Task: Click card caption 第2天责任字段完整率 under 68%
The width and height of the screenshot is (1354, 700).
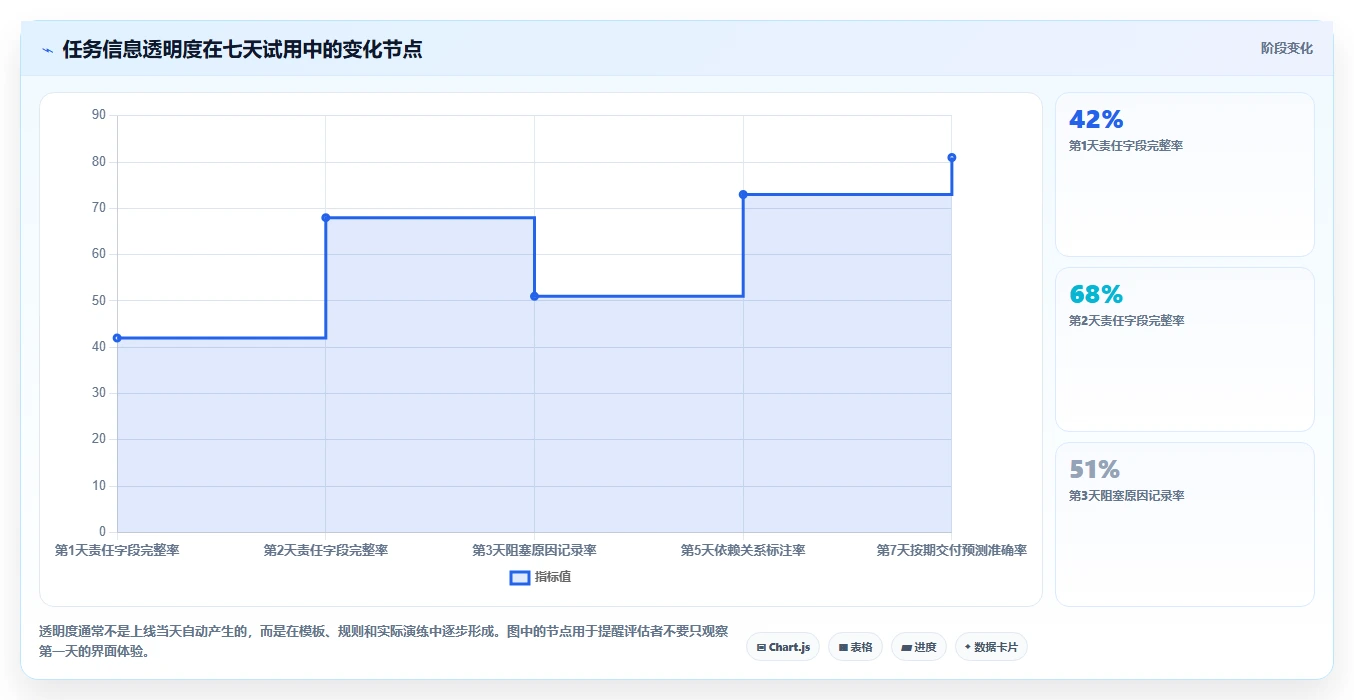Action: point(1126,321)
